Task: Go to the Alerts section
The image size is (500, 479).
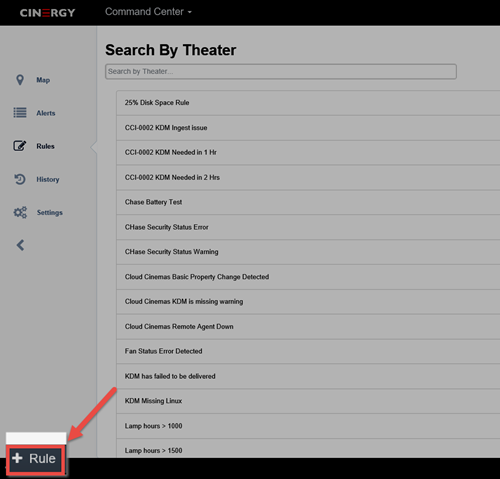Action: point(46,113)
